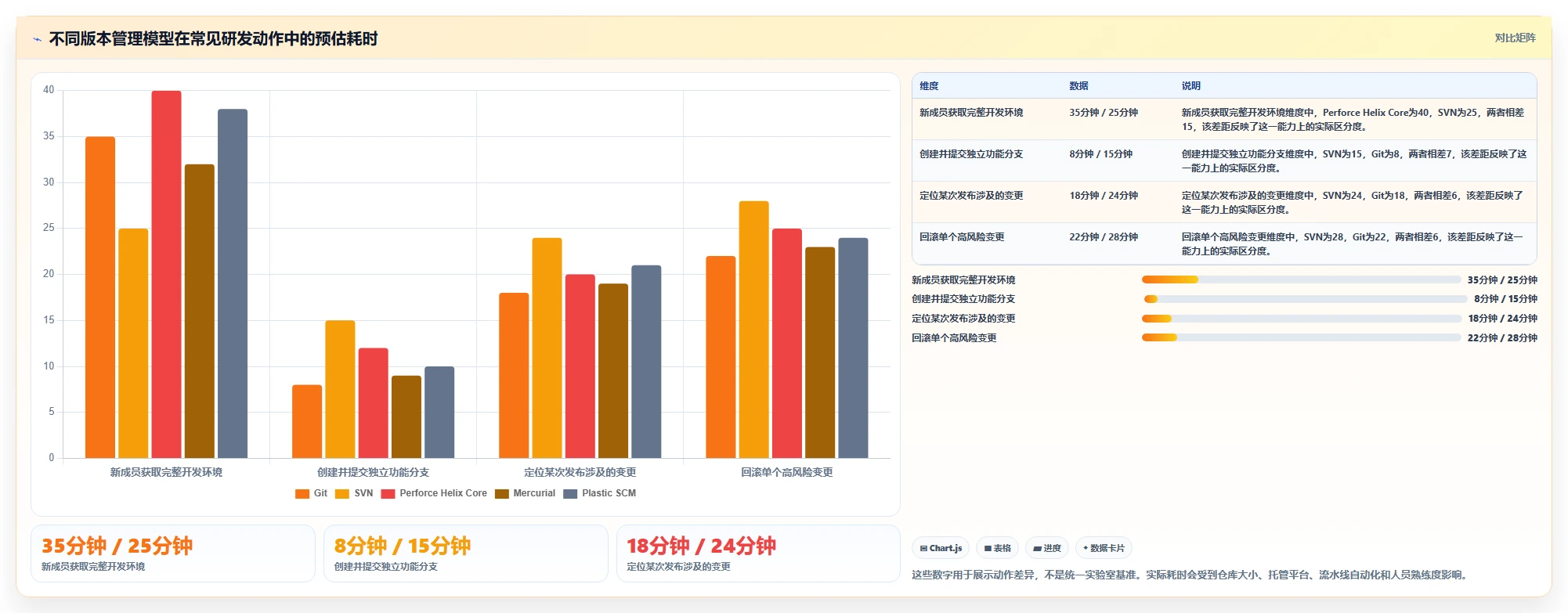
Task: Click the Plastic SCM bar in 新成员获取完整开发环境 group
Action: click(233, 283)
